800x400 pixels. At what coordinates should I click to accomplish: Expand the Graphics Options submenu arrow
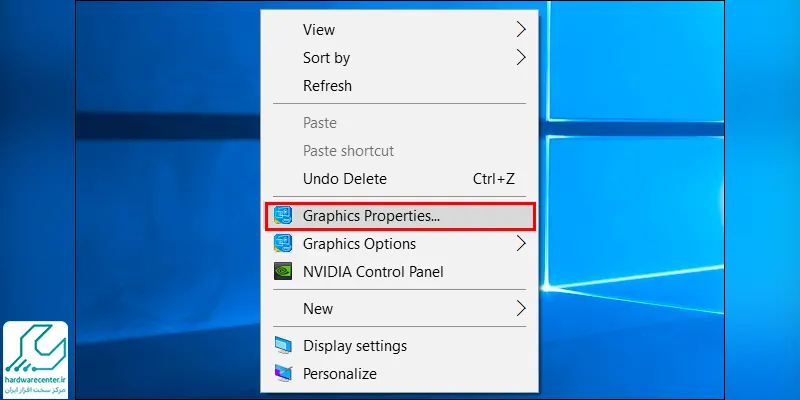click(520, 244)
